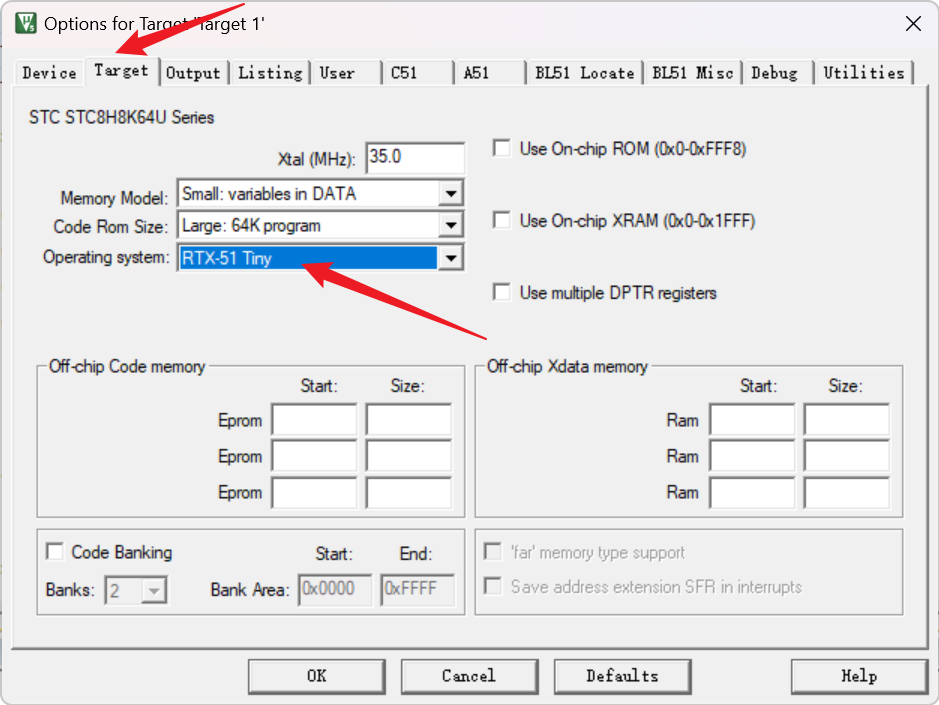Switch to the Debug tab

(x=778, y=73)
